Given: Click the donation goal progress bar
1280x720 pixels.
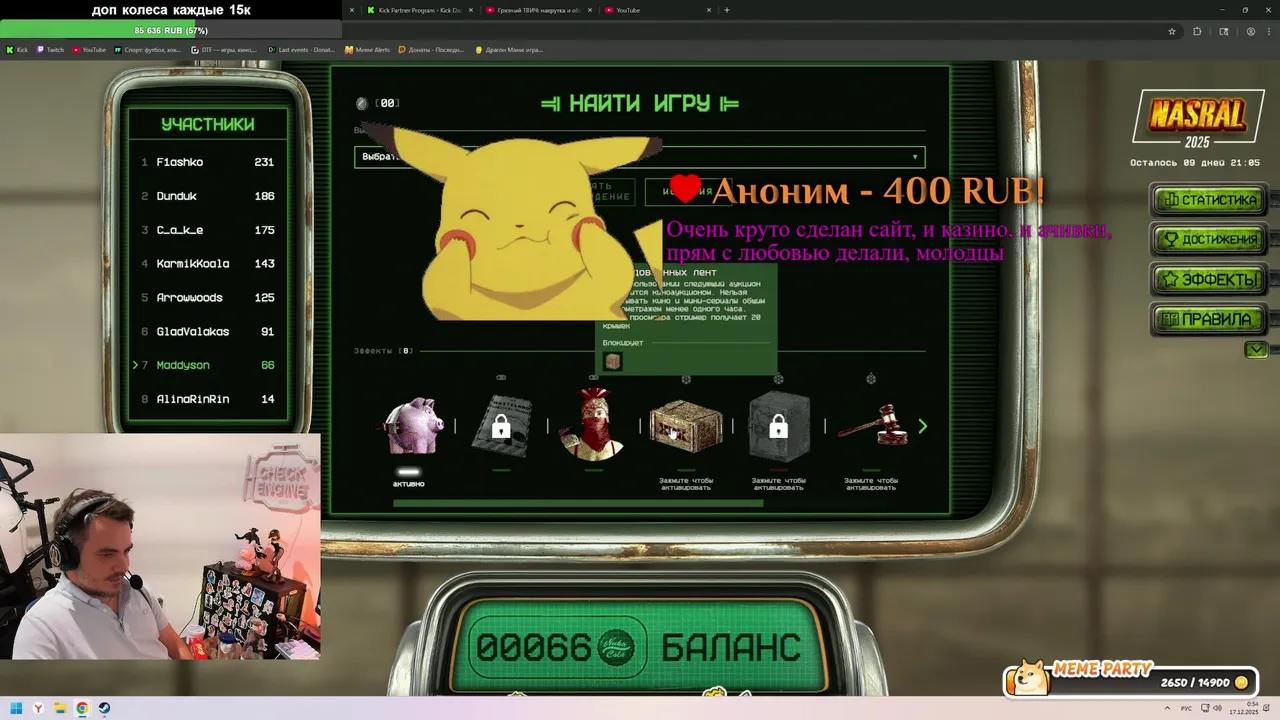Looking at the screenshot, I should point(170,30).
